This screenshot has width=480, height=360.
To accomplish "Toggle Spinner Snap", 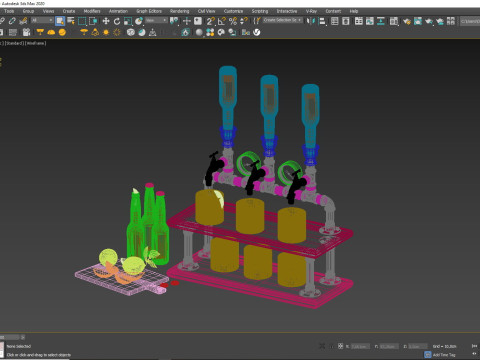I will tap(244, 21).
